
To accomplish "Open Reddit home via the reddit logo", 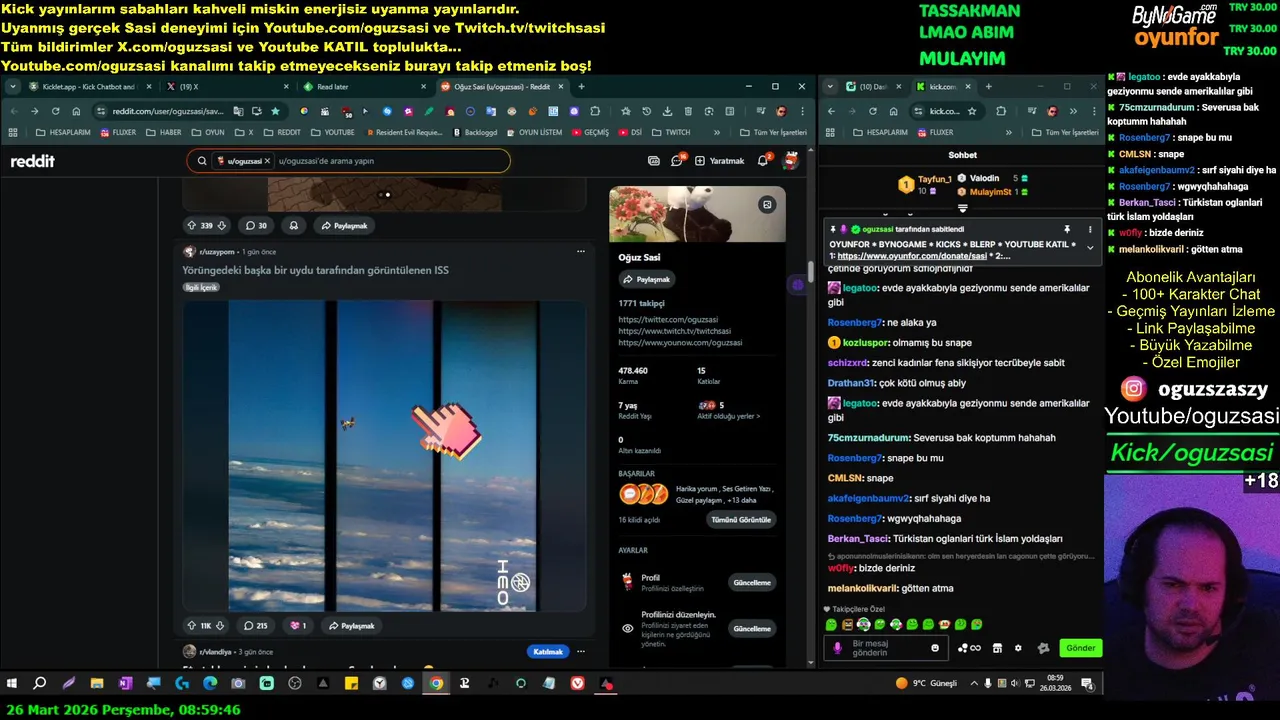I will point(33,161).
